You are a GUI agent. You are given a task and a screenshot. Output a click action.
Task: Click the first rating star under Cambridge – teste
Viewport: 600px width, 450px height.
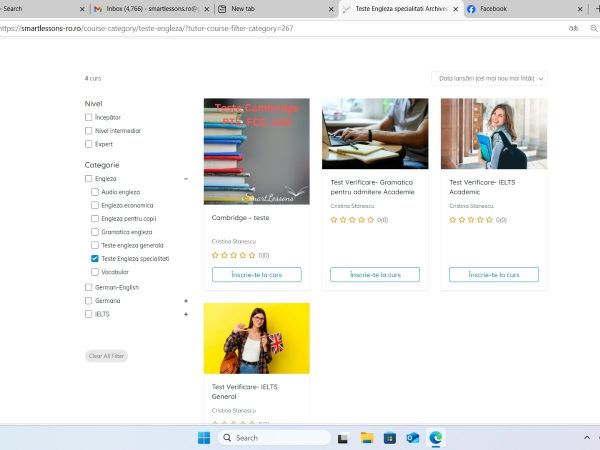click(215, 255)
